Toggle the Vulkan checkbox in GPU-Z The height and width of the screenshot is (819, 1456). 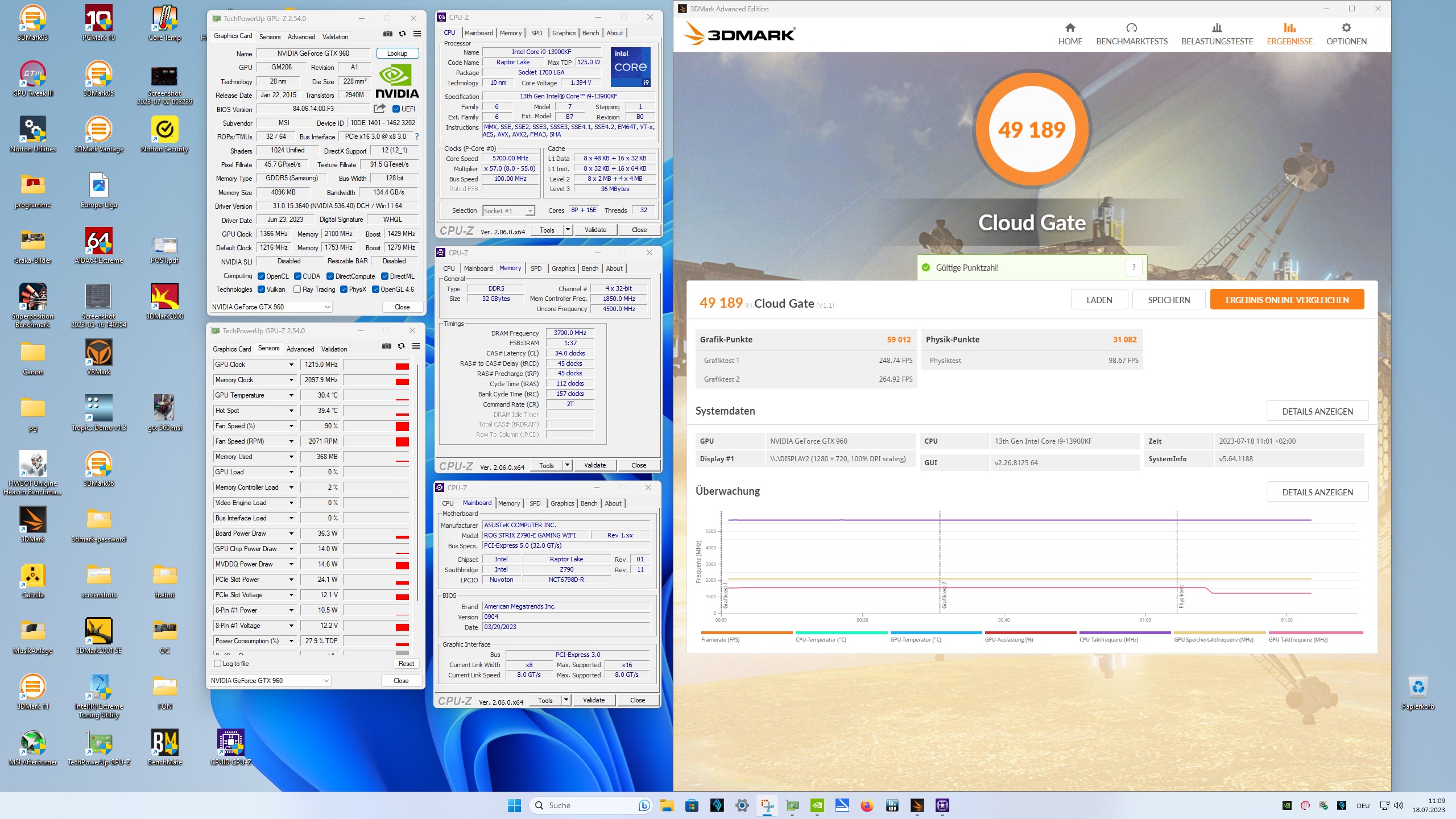tap(261, 289)
